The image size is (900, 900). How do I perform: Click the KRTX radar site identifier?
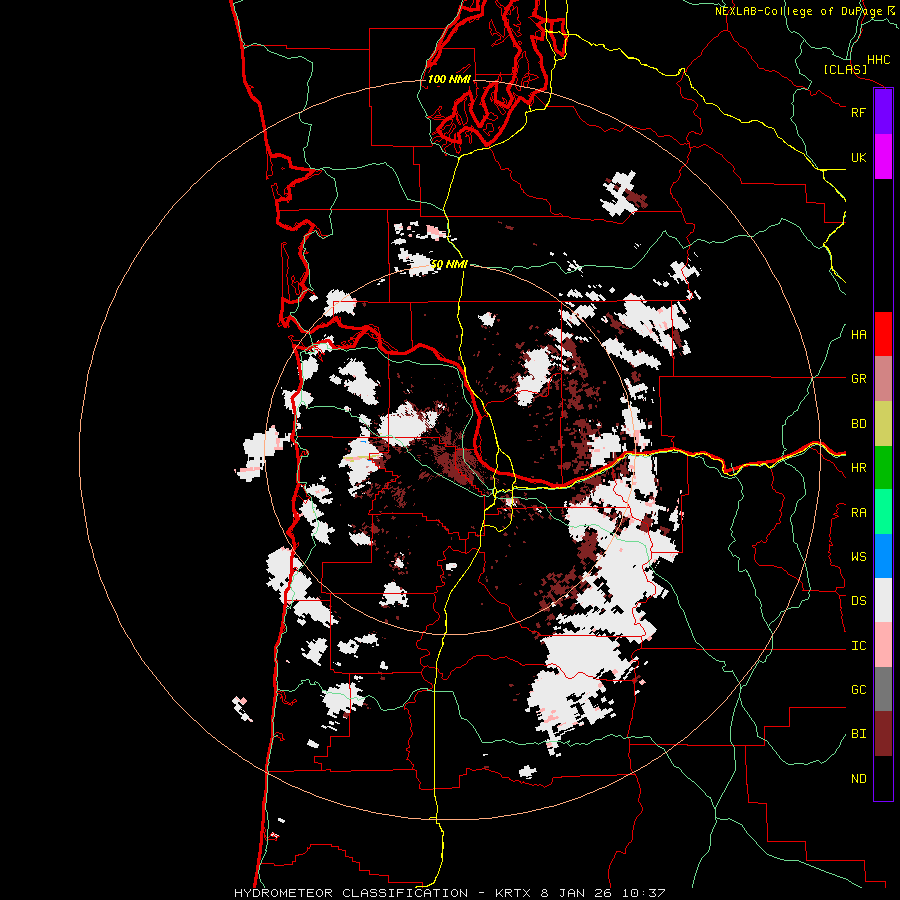click(x=513, y=893)
